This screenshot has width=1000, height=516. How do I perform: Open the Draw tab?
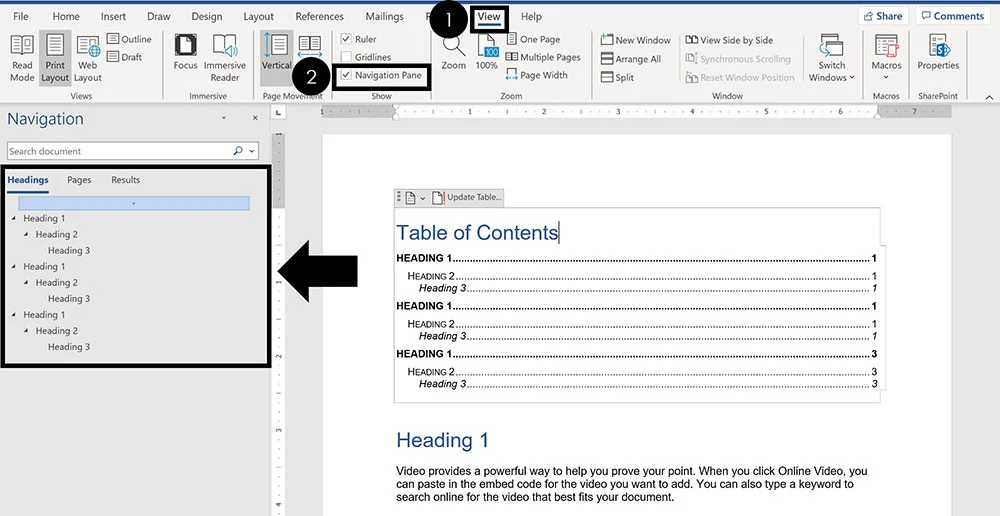coord(158,17)
